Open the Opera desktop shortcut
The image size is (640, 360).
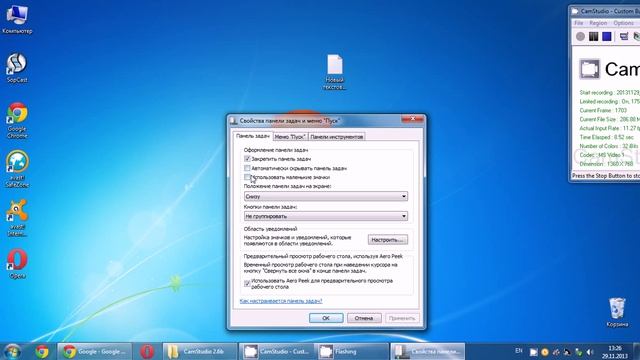tap(17, 264)
